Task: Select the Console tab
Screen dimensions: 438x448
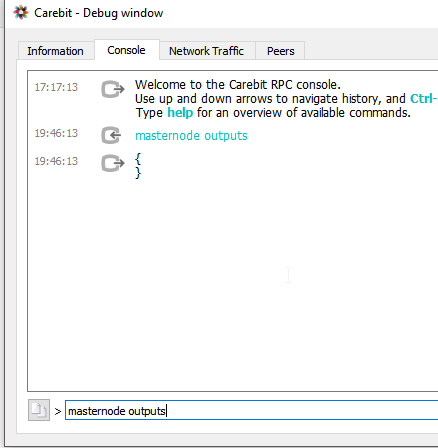Action: pyautogui.click(x=126, y=50)
